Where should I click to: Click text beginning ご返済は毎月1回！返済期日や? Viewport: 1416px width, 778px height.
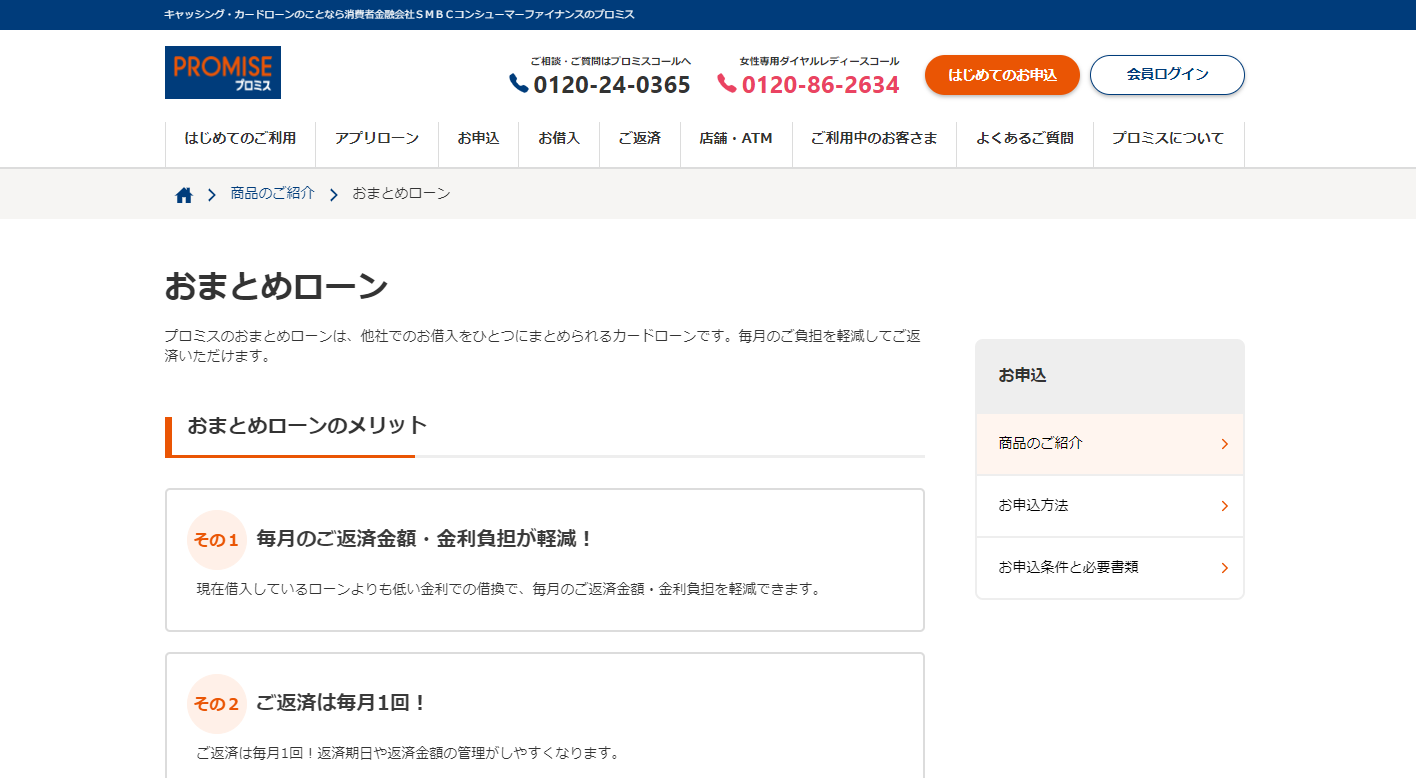tap(408, 753)
